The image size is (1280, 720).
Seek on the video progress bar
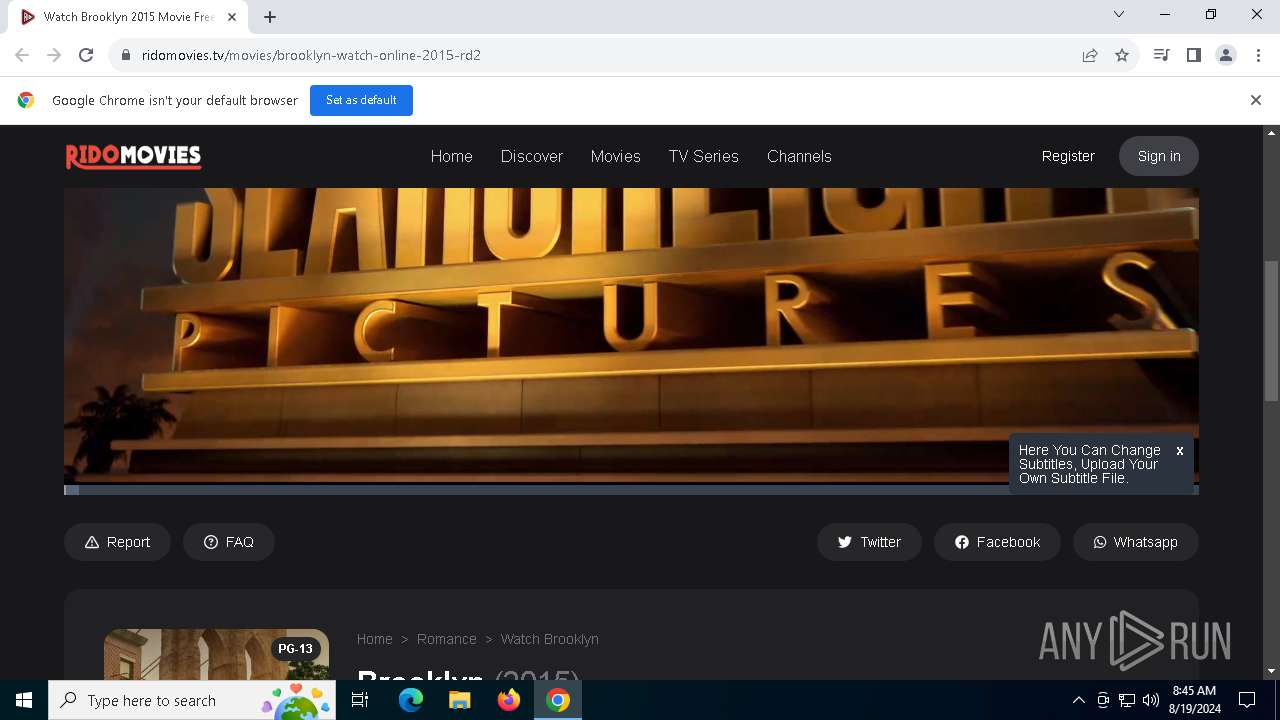[x=631, y=490]
